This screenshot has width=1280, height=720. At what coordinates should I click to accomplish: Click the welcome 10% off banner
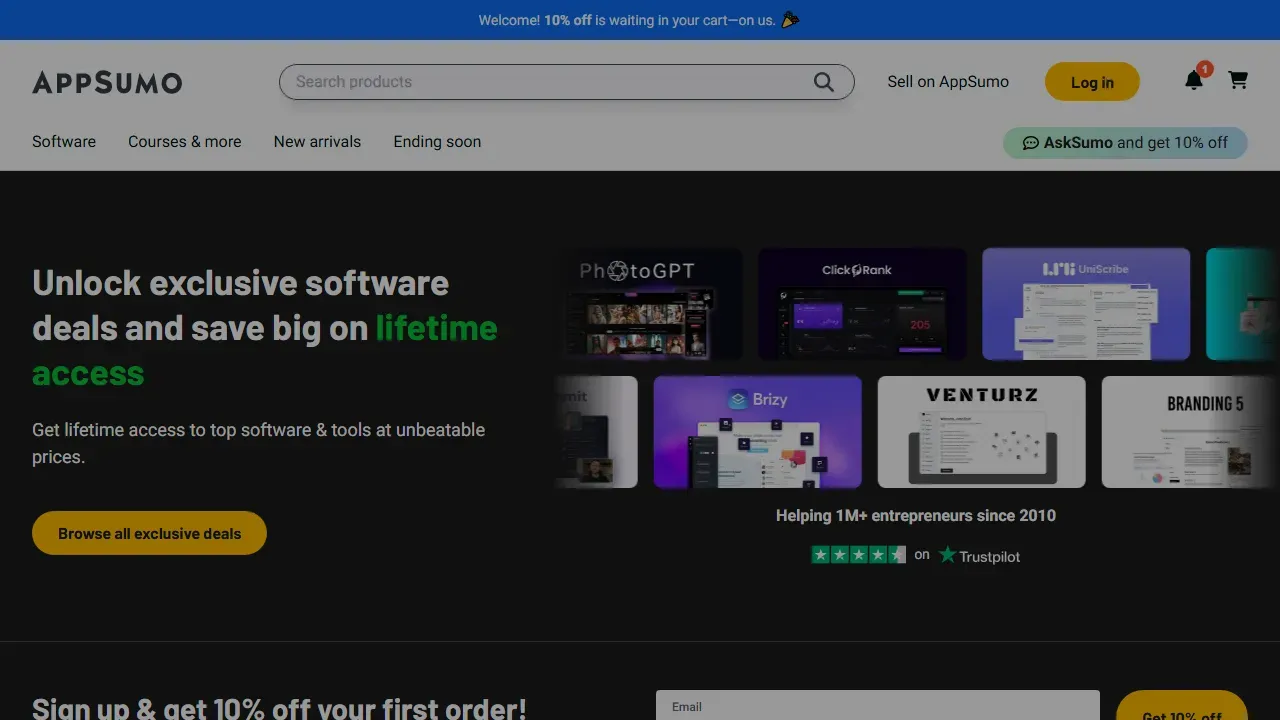tap(640, 20)
